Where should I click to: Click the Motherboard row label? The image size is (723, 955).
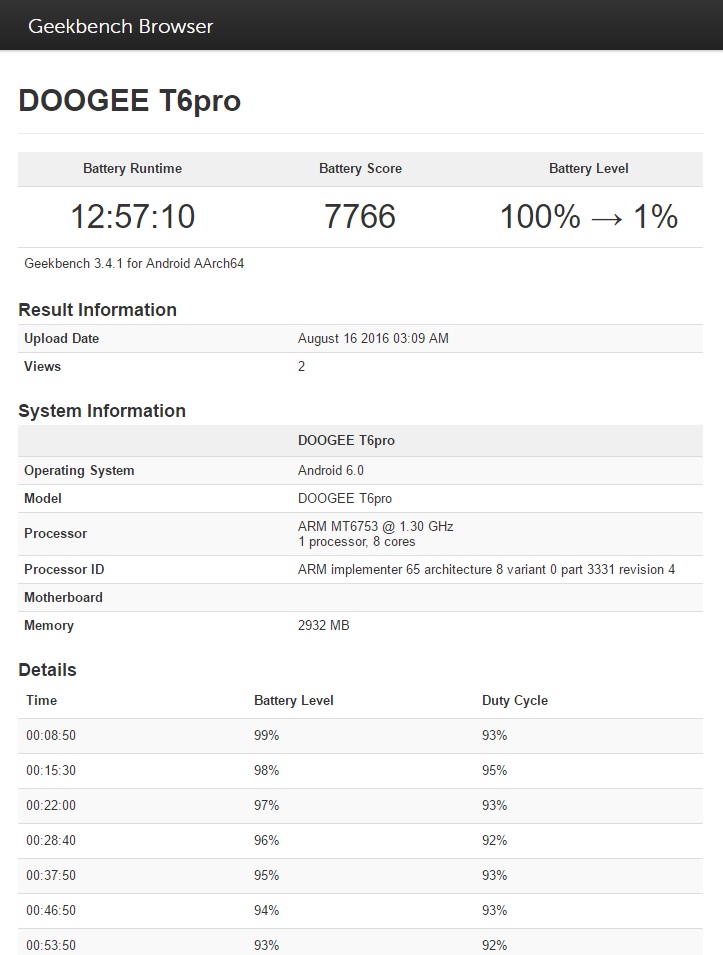(x=63, y=597)
